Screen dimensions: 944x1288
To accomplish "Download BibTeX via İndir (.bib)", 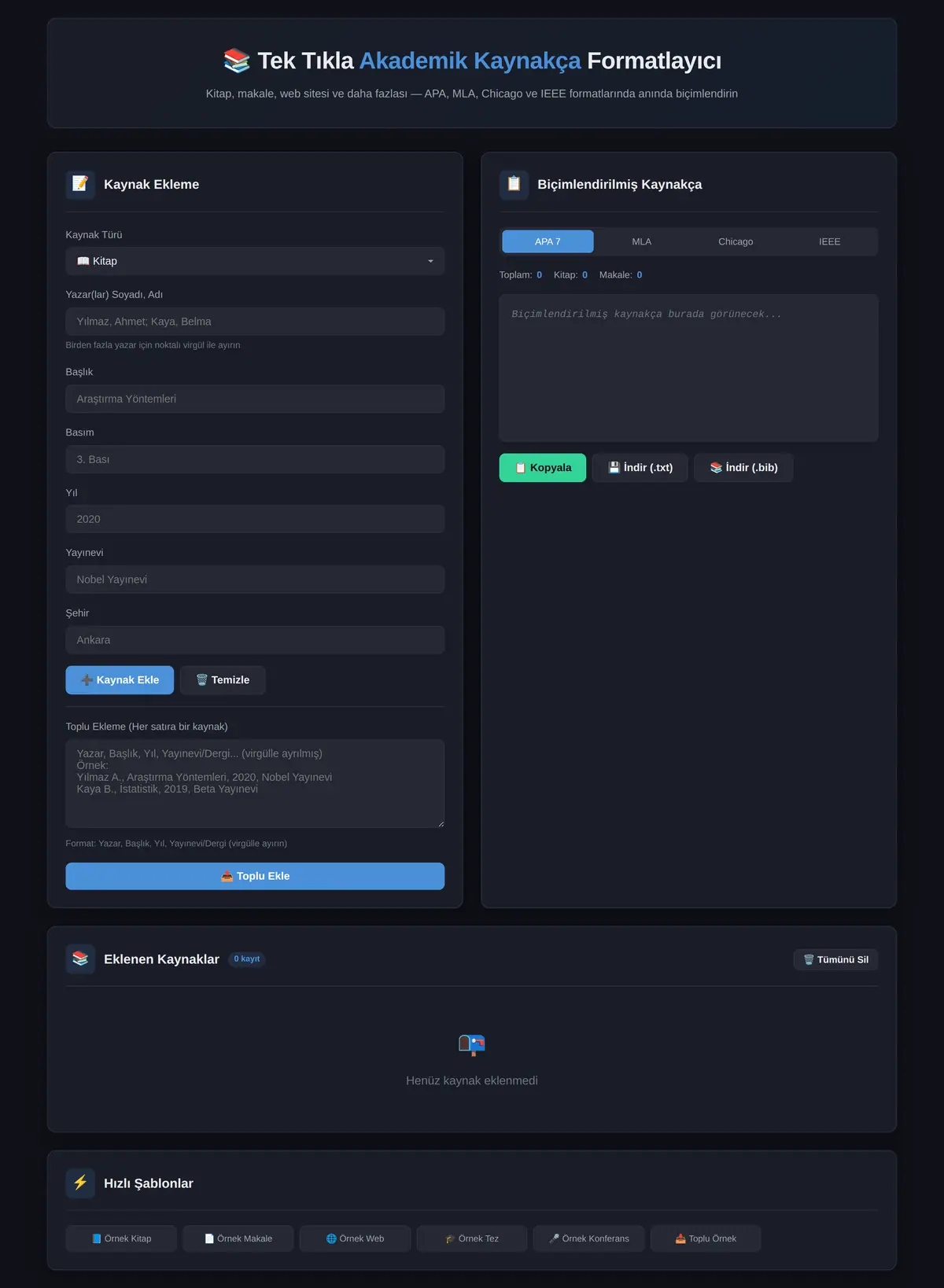I will point(743,468).
